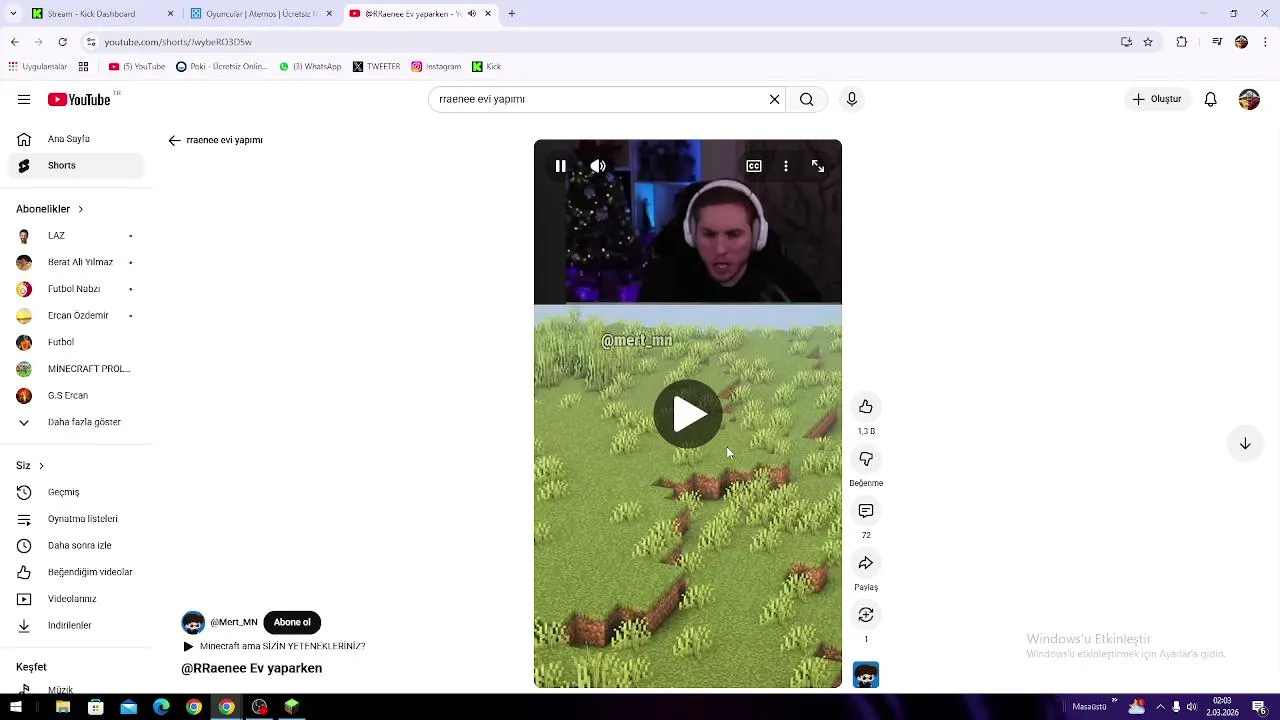
Task: Open MİNECRAFT PROL... channel
Action: (x=76, y=369)
